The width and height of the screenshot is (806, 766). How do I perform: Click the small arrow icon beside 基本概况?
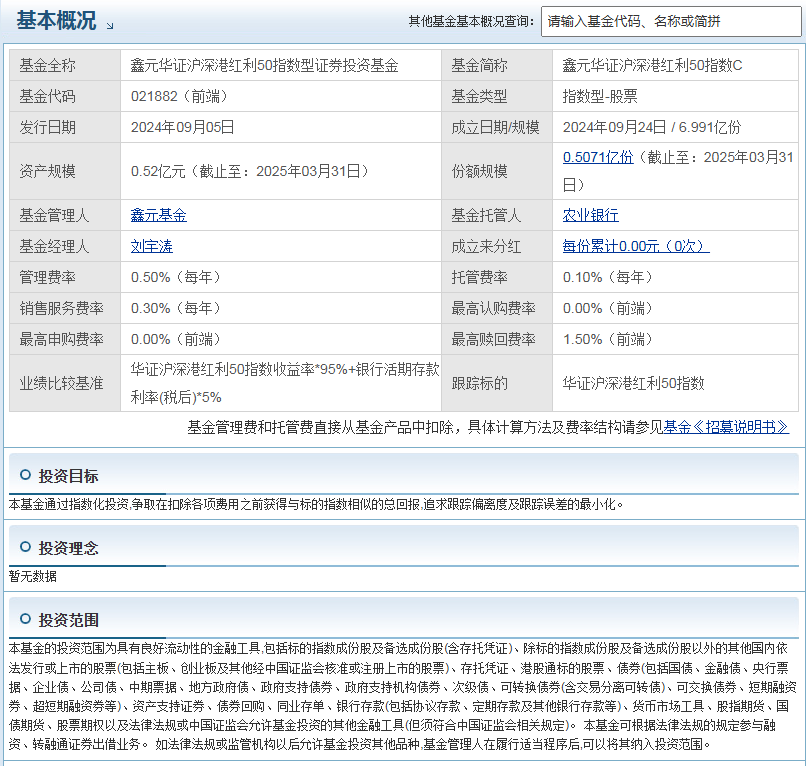110,25
